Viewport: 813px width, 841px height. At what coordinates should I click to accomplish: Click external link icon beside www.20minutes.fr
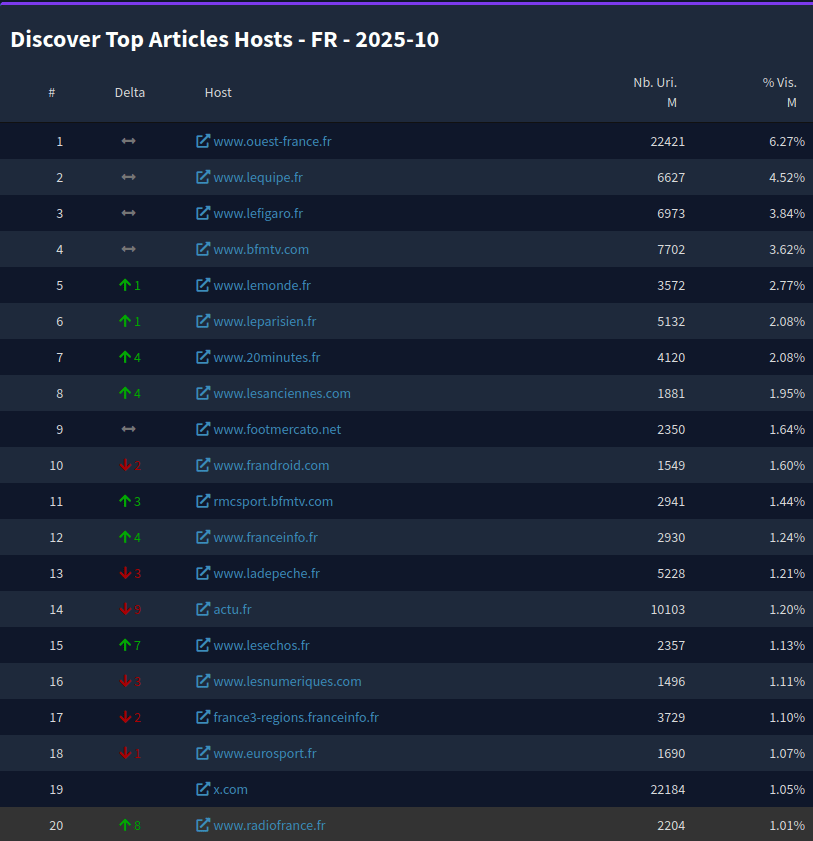coord(203,357)
